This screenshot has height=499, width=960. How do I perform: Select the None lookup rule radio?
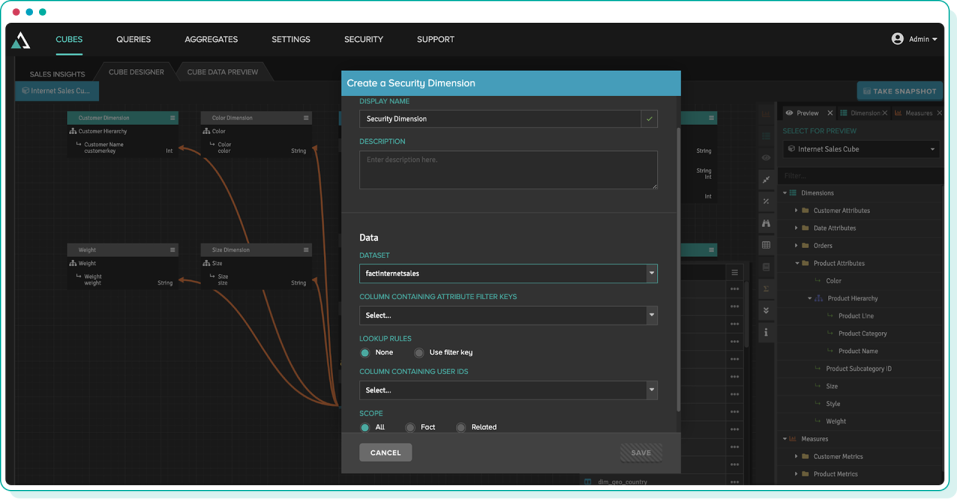pyautogui.click(x=365, y=353)
